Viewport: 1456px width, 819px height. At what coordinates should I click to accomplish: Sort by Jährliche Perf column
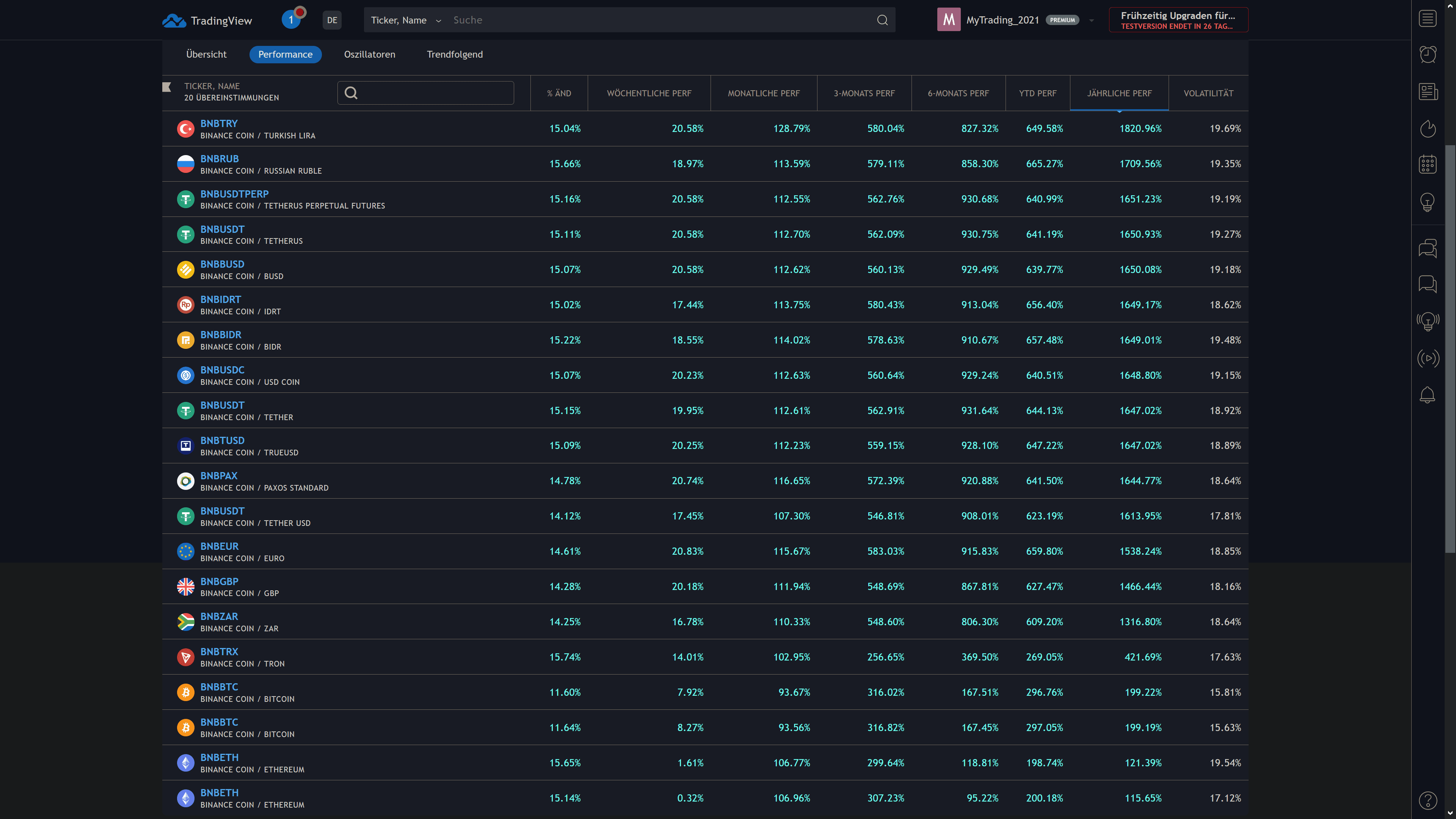point(1119,93)
